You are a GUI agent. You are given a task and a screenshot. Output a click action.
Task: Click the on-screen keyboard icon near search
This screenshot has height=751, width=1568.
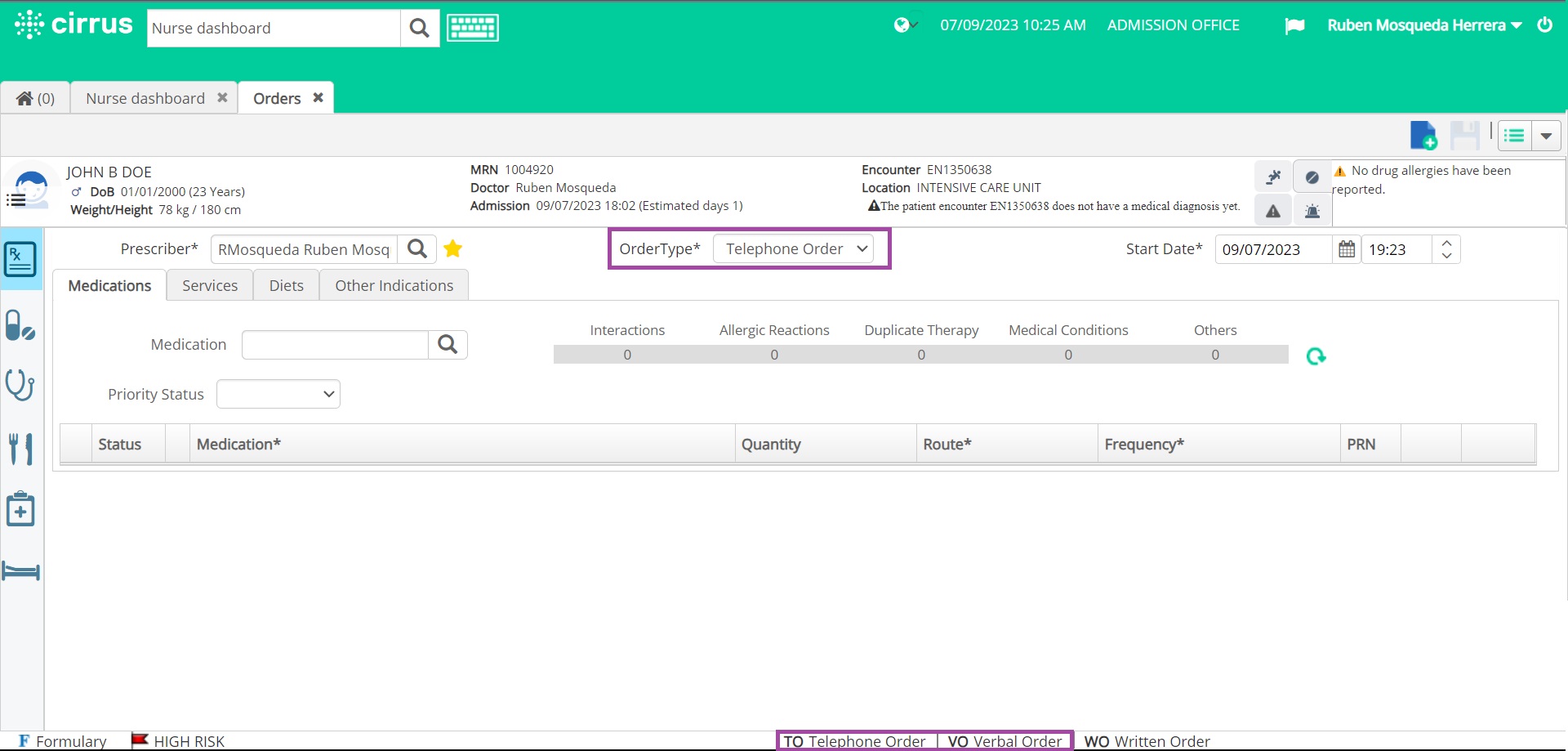coord(472,27)
